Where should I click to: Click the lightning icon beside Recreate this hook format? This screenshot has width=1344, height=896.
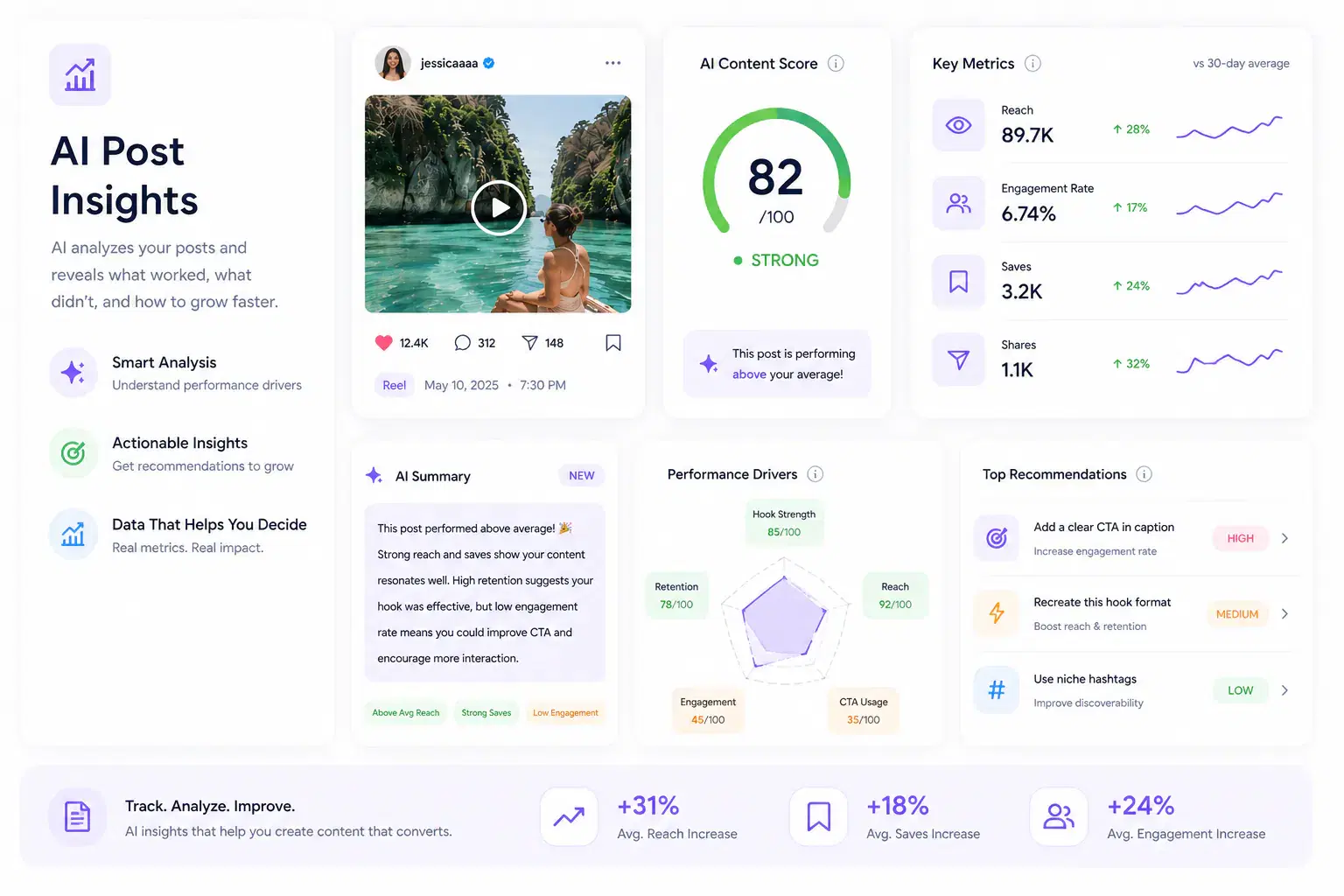click(997, 613)
